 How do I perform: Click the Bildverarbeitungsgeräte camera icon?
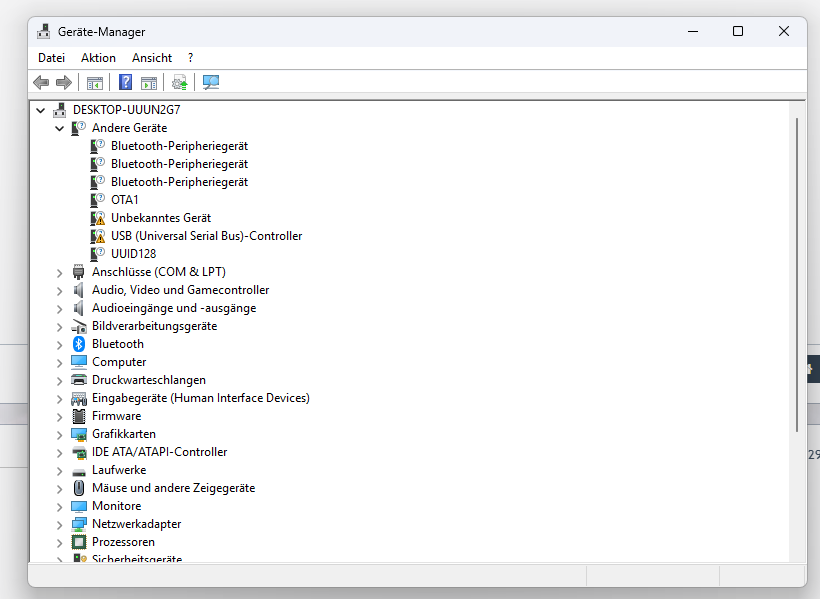[79, 326]
